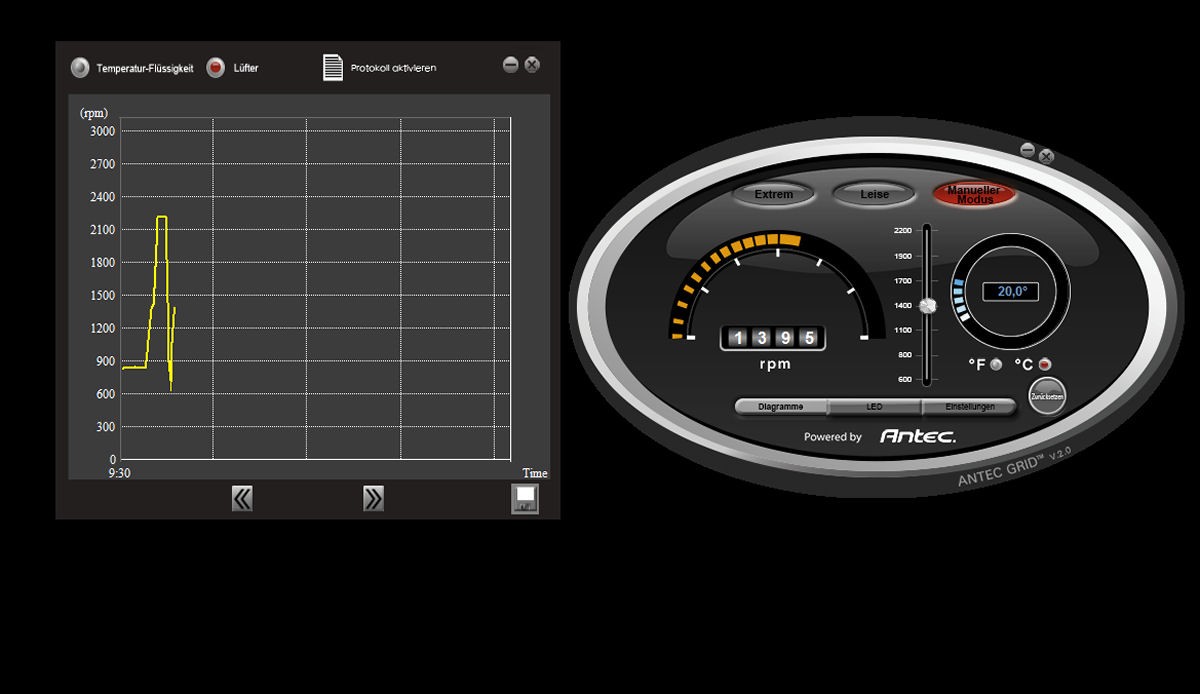Click the 1395 rpm counter display

click(x=773, y=338)
